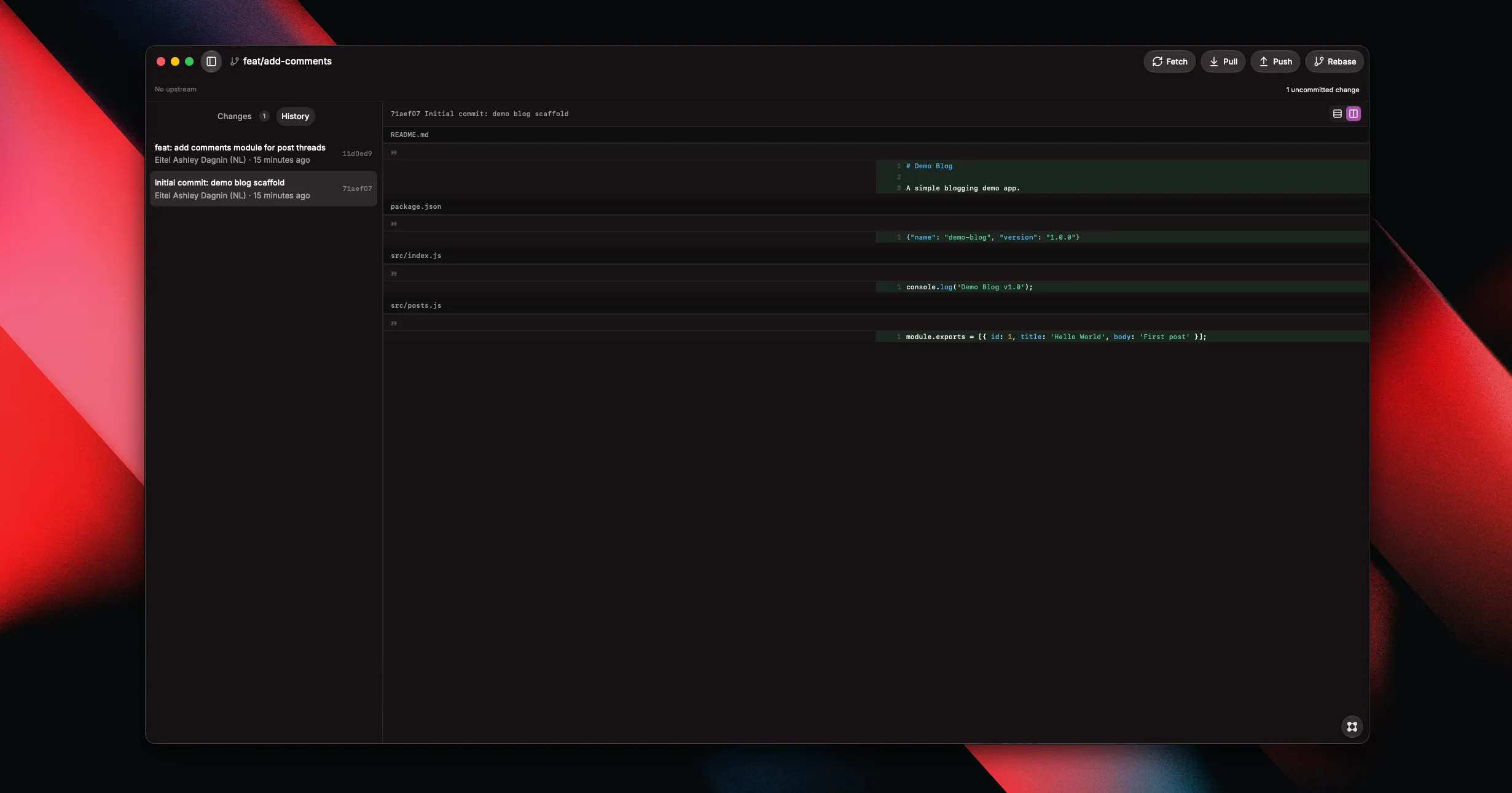Pull changes with the Pull button
This screenshot has height=793, width=1512.
coord(1223,61)
